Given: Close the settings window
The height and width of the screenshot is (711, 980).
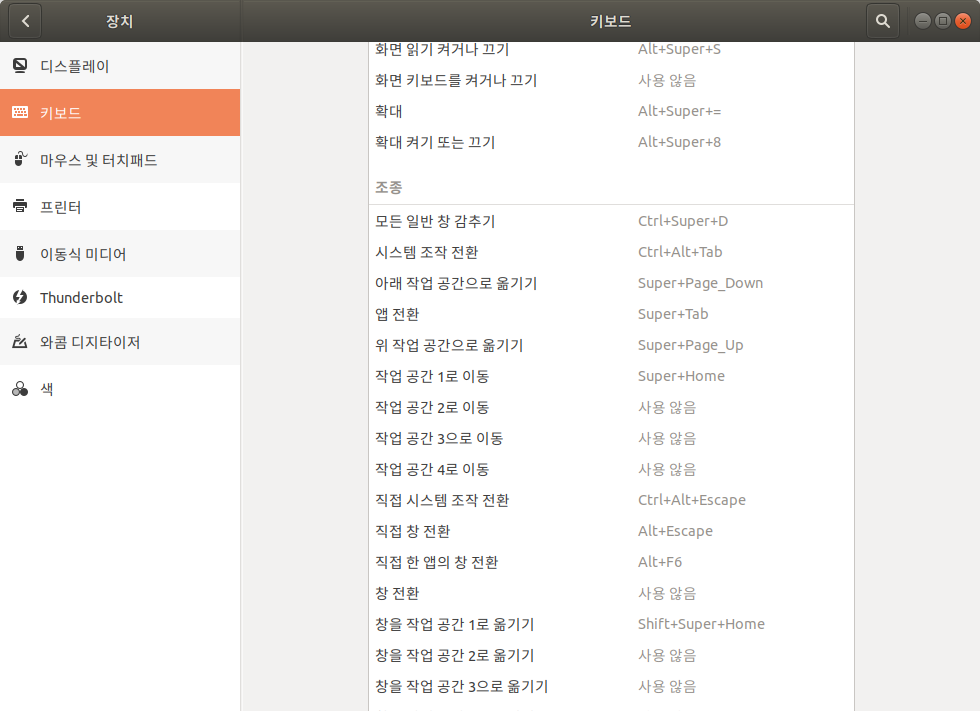Looking at the screenshot, I should (963, 21).
